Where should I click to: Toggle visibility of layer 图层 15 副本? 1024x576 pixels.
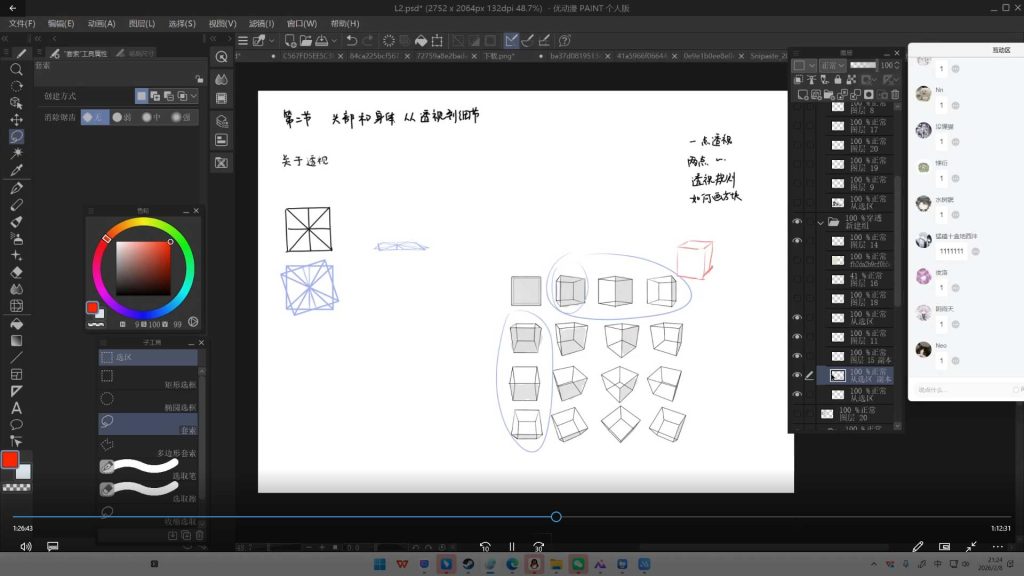pos(797,356)
